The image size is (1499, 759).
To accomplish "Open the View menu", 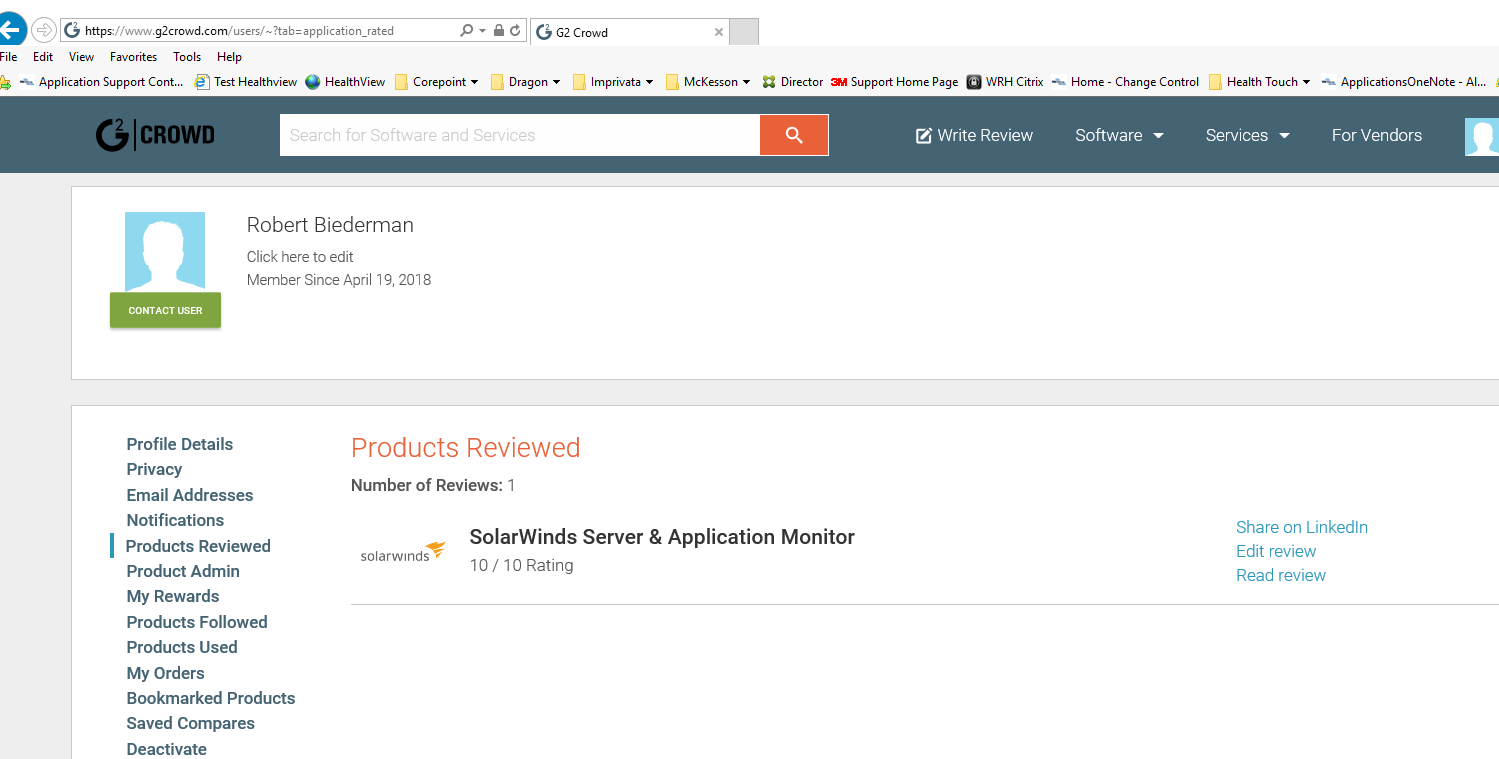I will click(82, 57).
